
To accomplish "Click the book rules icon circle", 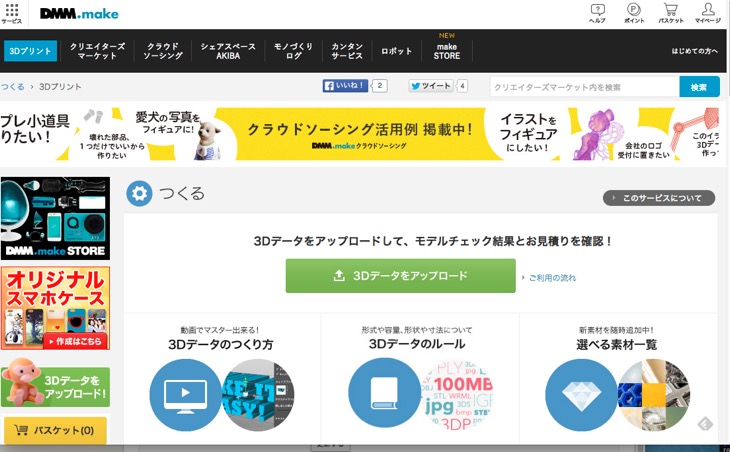I will (x=384, y=394).
